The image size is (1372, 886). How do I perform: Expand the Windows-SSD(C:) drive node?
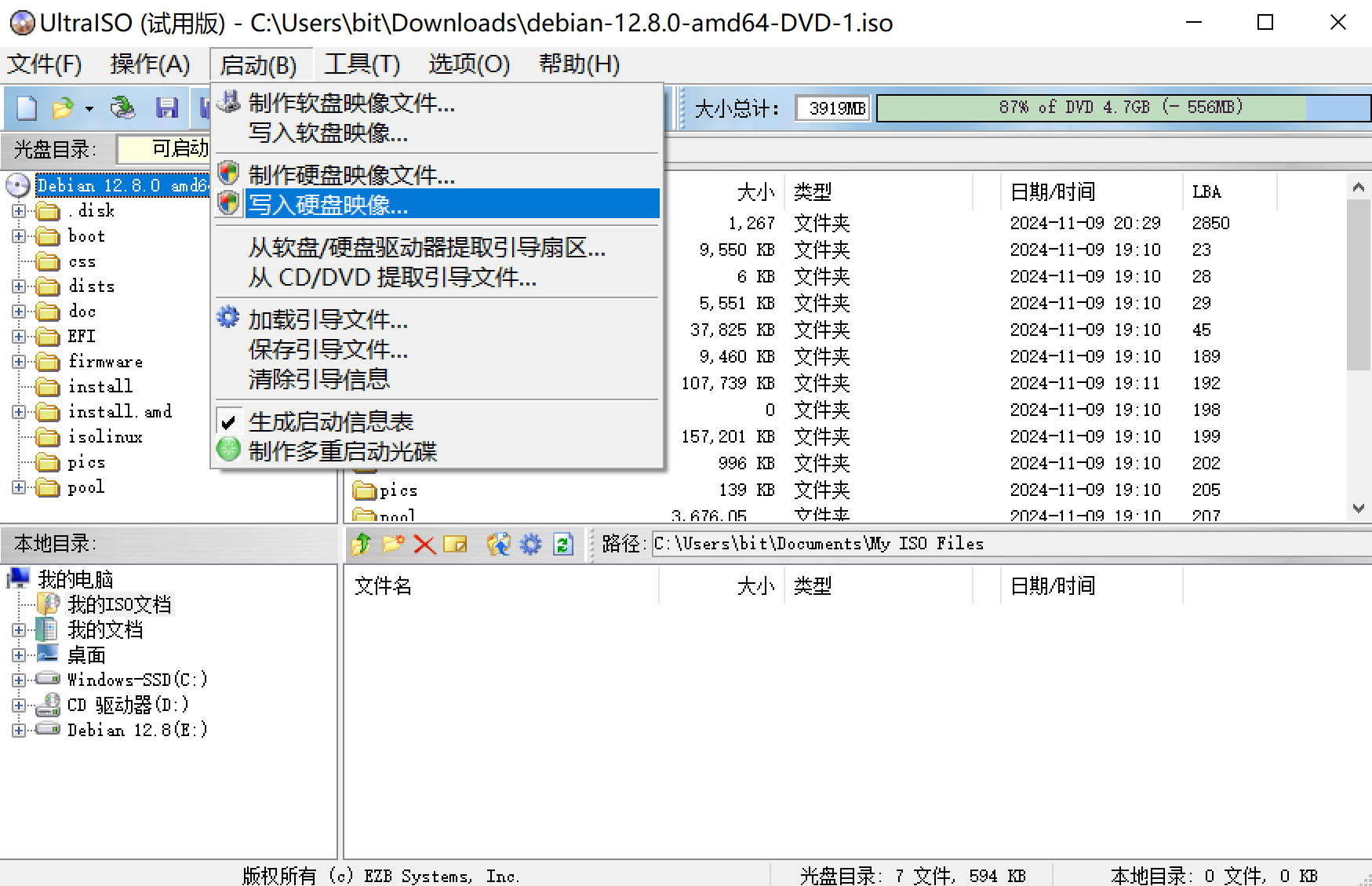pyautogui.click(x=19, y=680)
